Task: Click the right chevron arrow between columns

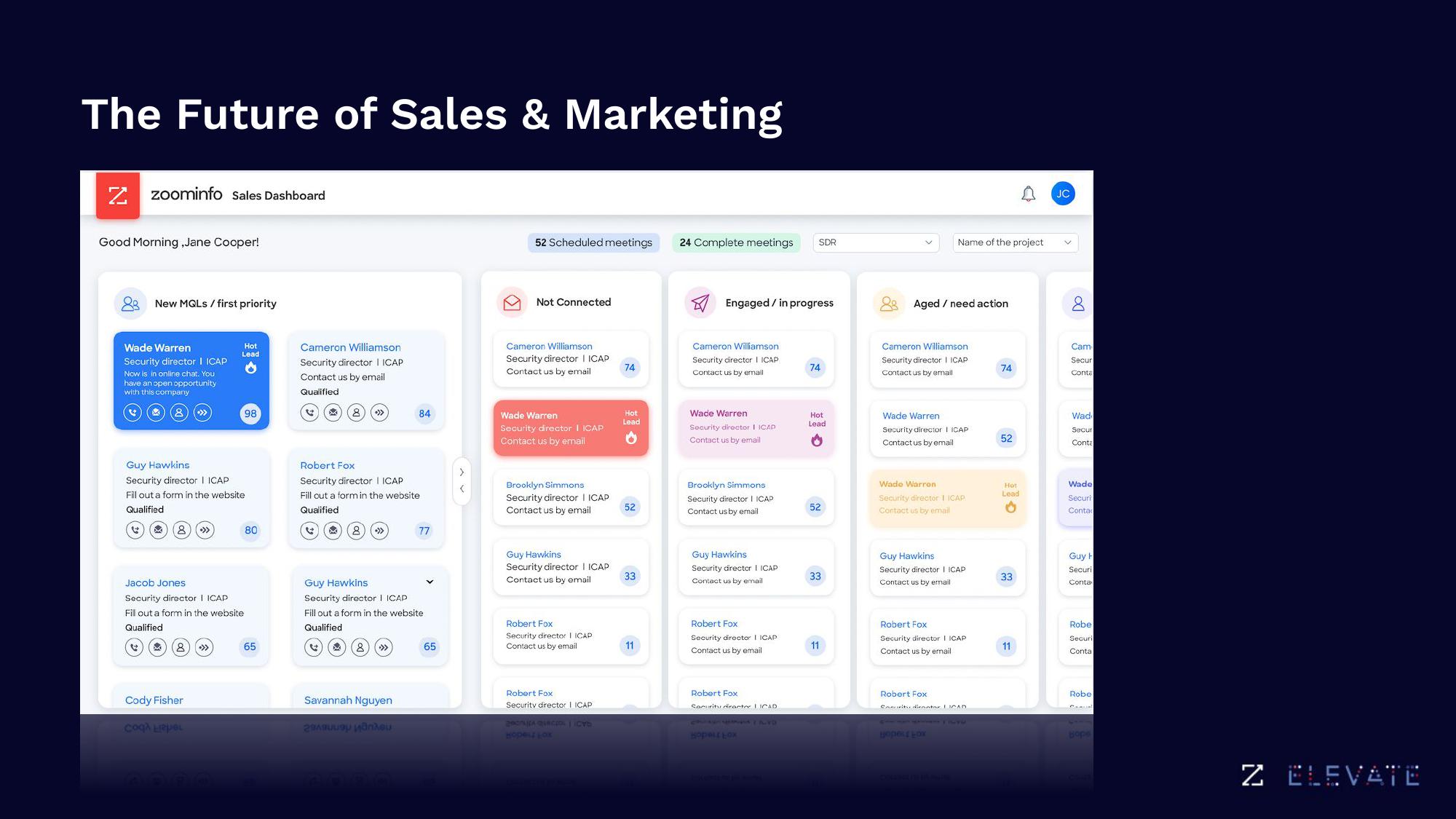Action: pyautogui.click(x=461, y=471)
